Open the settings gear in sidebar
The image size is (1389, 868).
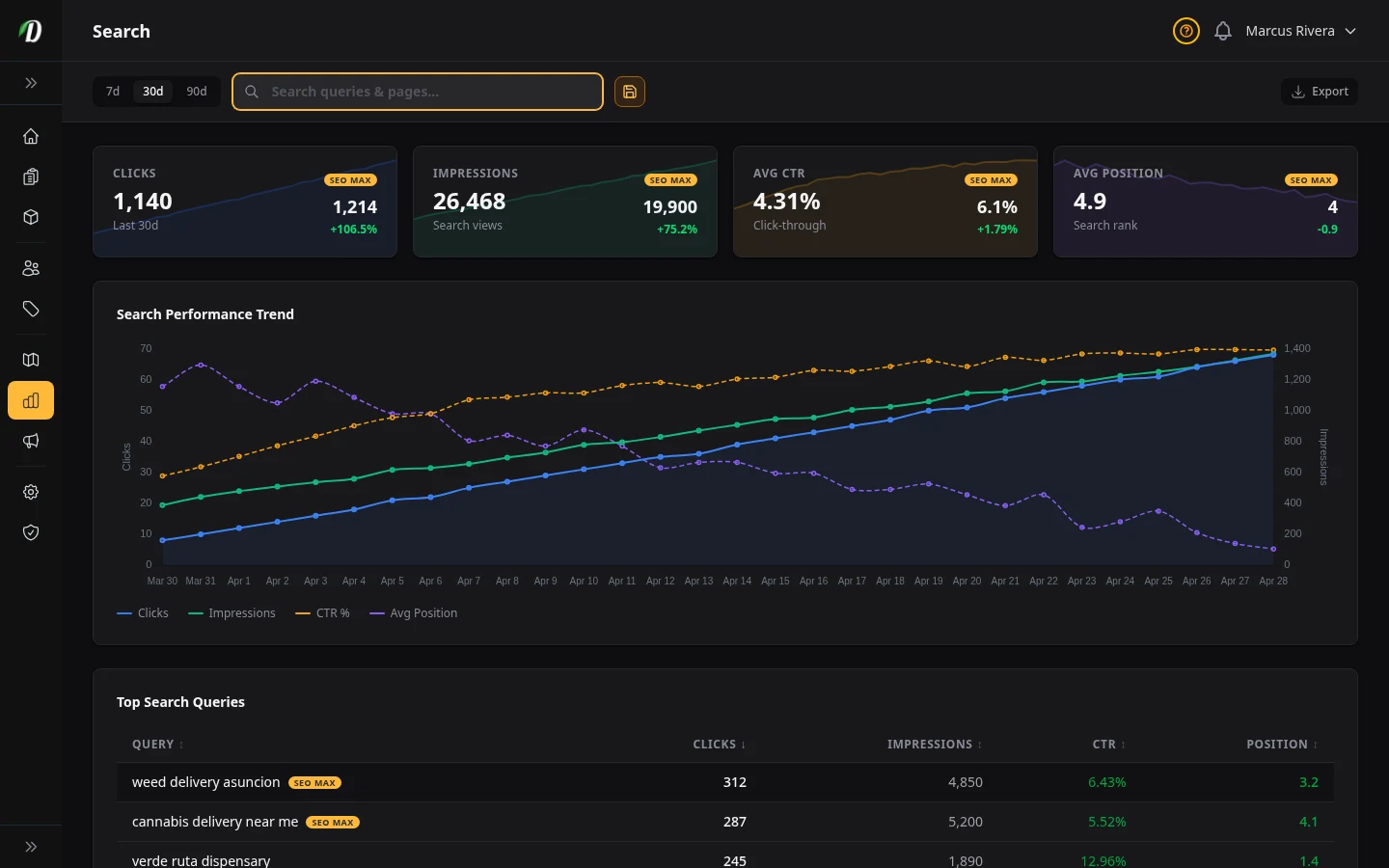pos(31,492)
